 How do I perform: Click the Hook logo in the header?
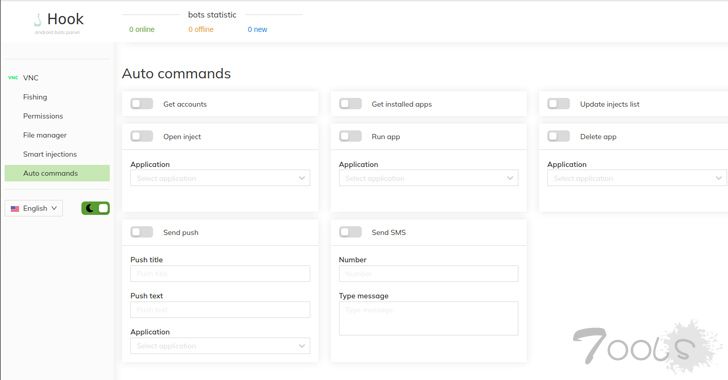[x=59, y=22]
